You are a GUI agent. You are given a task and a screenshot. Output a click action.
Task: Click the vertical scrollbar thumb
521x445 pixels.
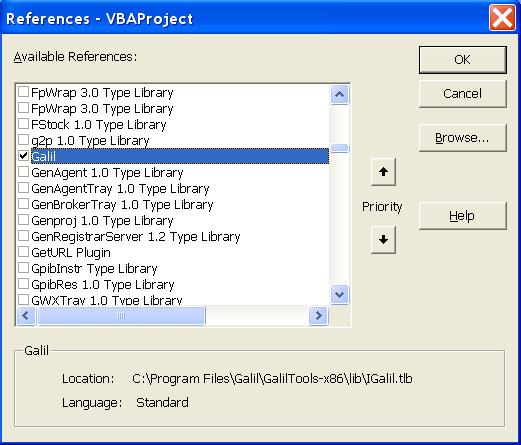(340, 148)
